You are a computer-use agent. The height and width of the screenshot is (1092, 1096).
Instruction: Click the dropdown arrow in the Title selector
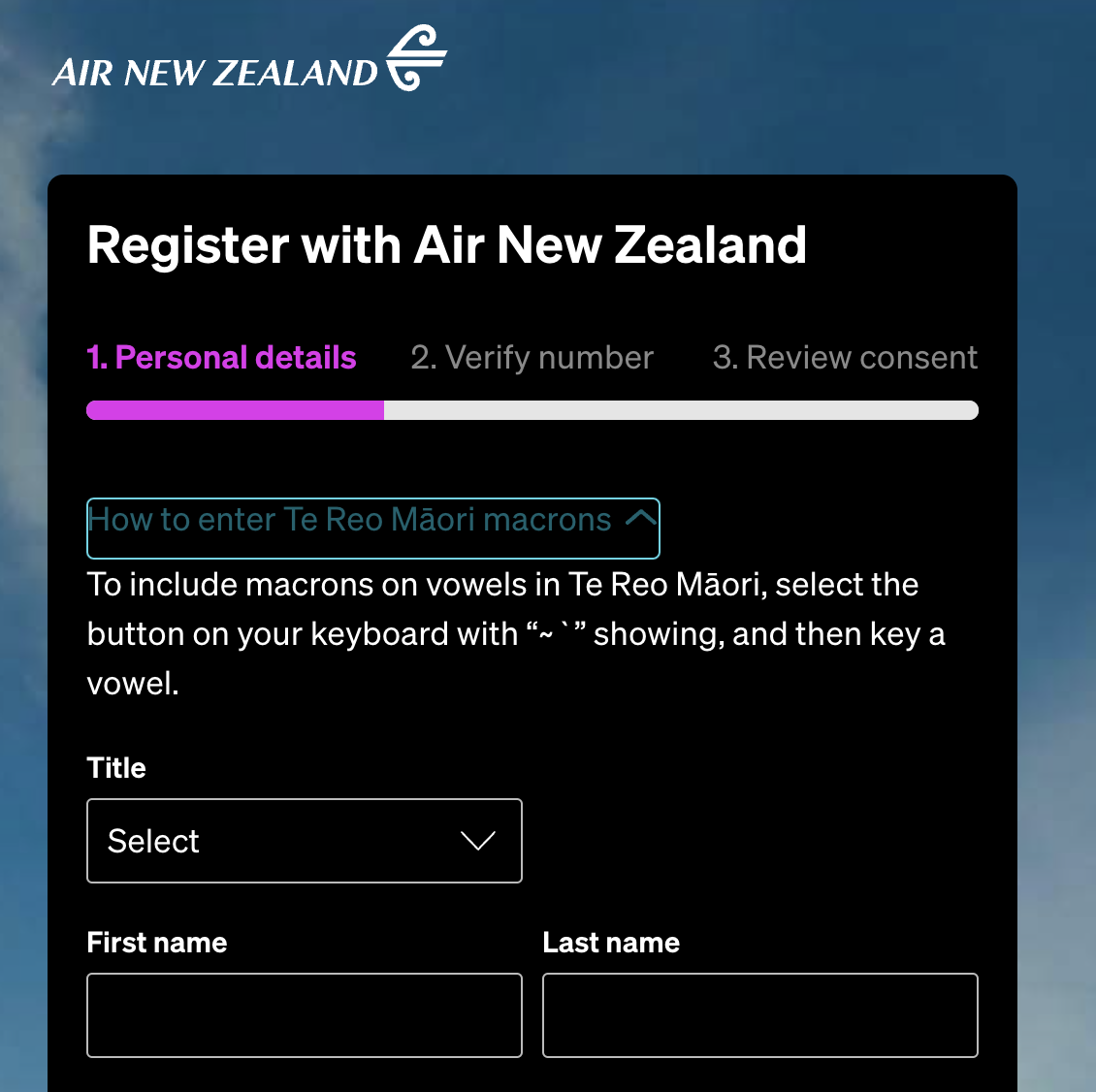coord(476,841)
